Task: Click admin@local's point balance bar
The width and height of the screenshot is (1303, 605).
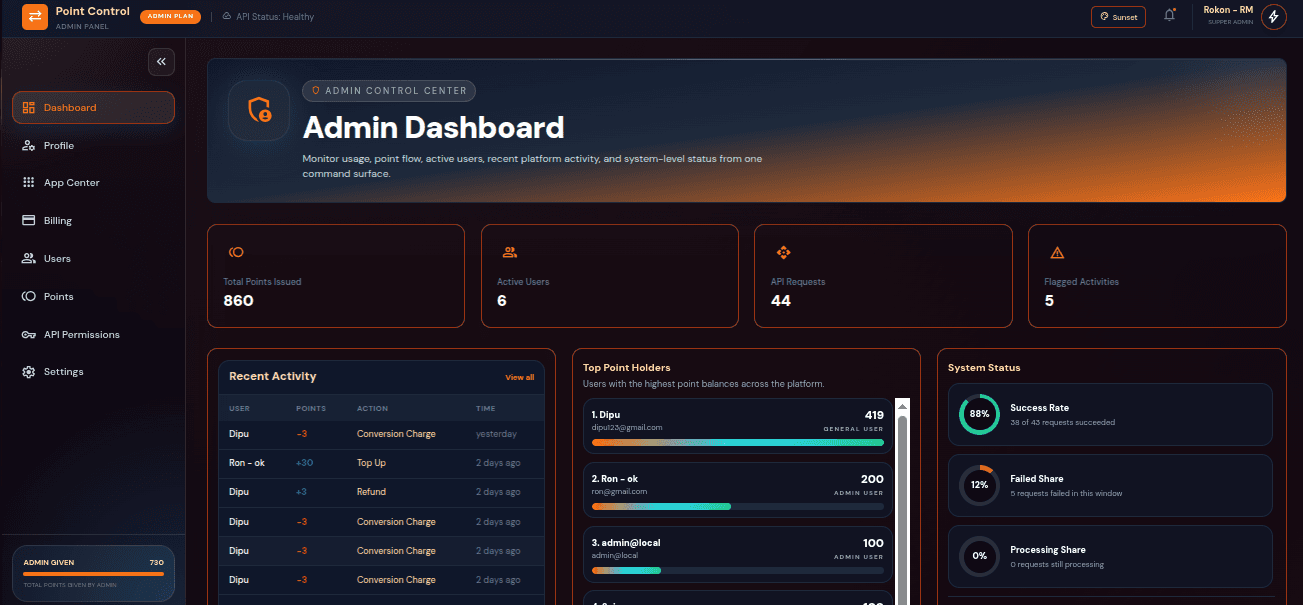Action: [738, 570]
